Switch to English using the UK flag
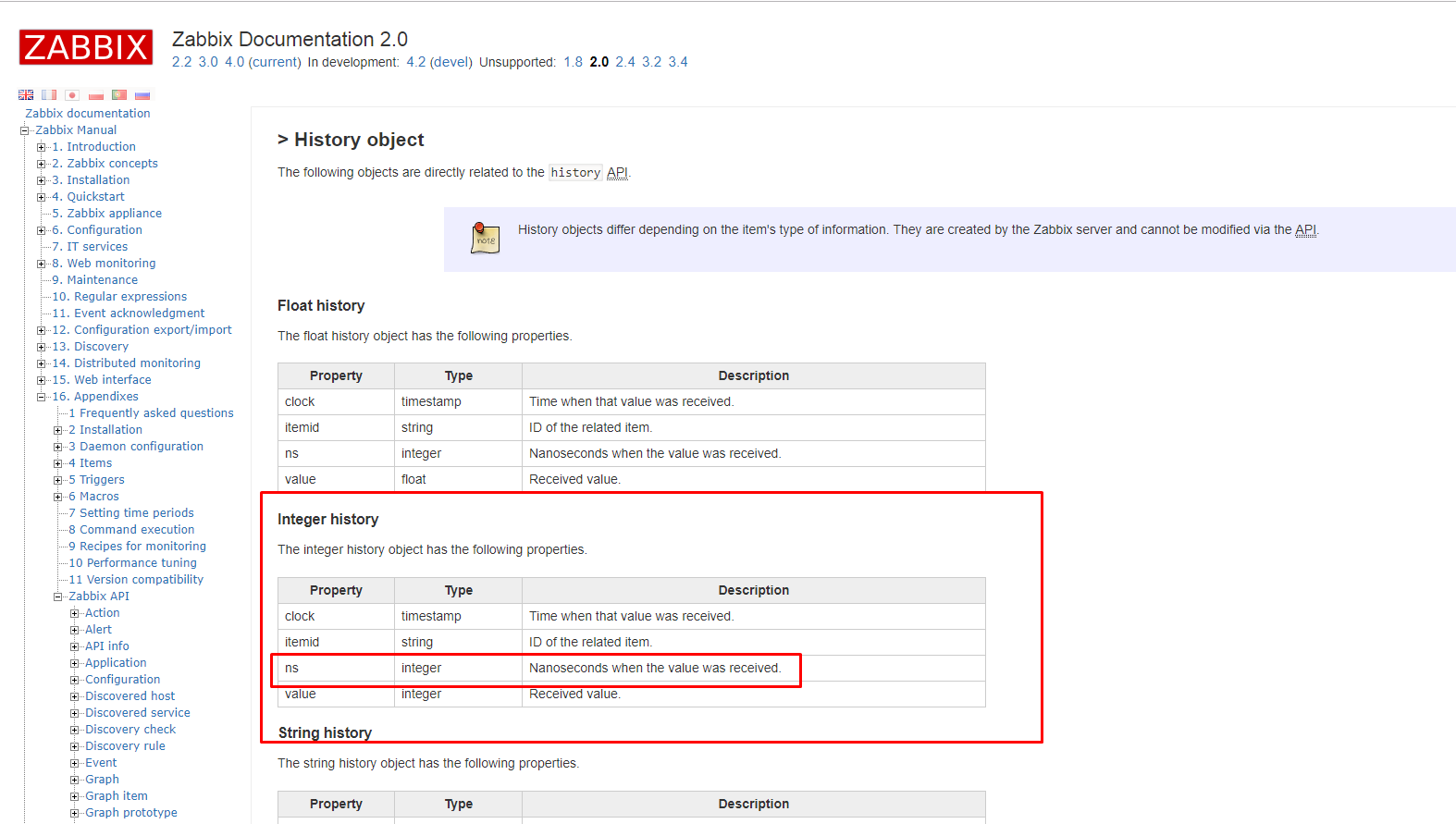This screenshot has width=1456, height=824. 26,95
